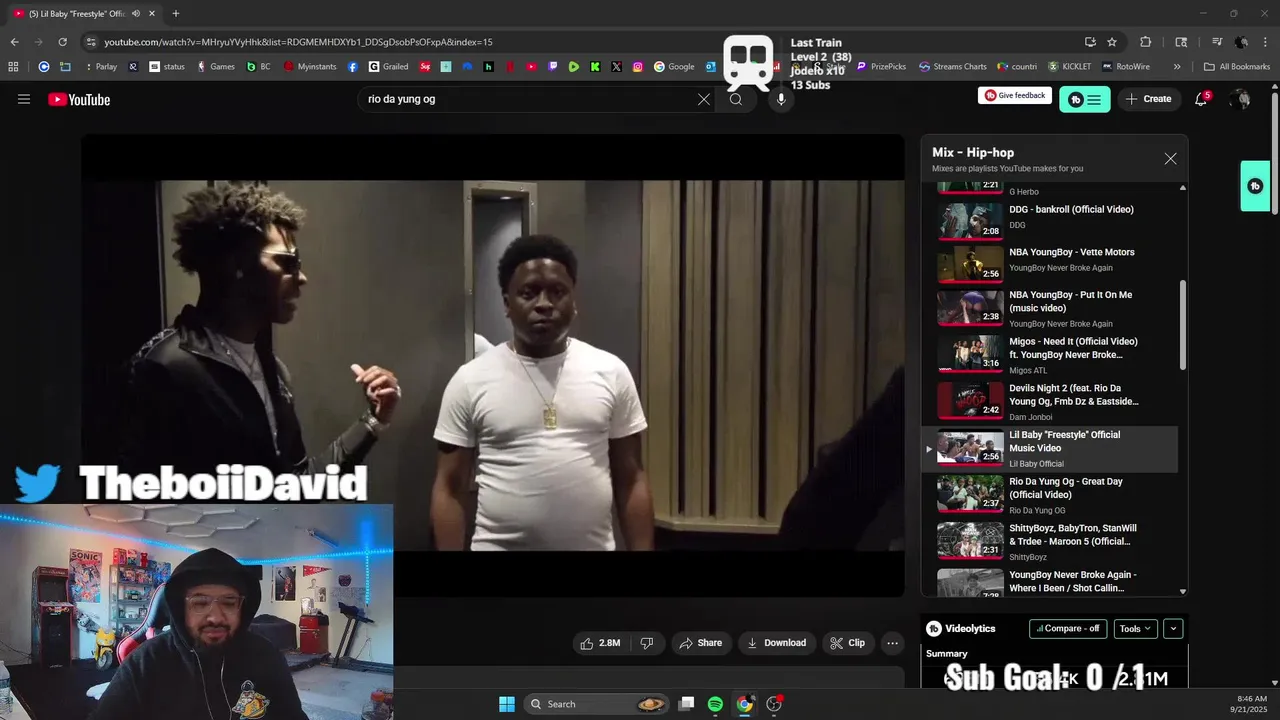This screenshot has height=720, width=1280.
Task: Toggle the Videolytics Compare - off button
Action: coord(1068,629)
